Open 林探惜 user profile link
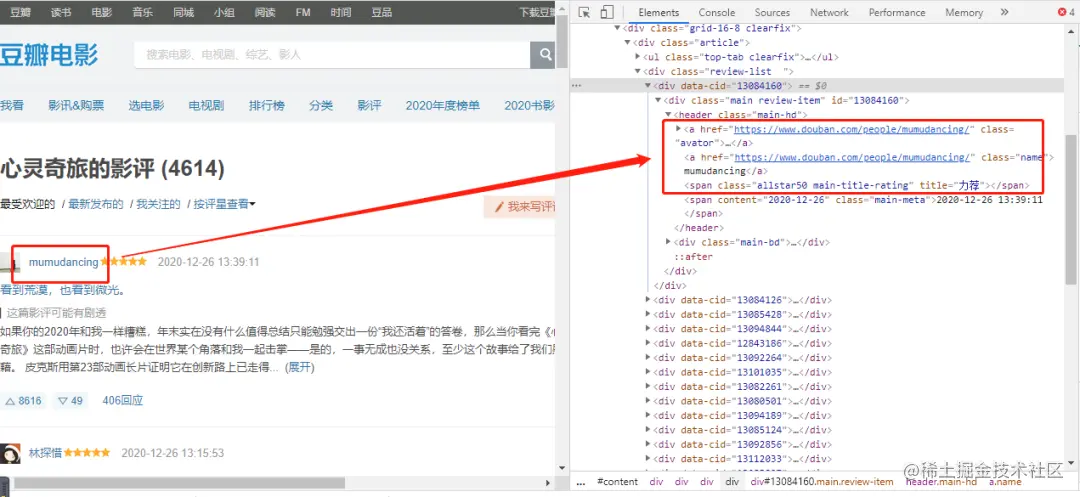Viewport: 1080px width, 497px height. point(45,453)
